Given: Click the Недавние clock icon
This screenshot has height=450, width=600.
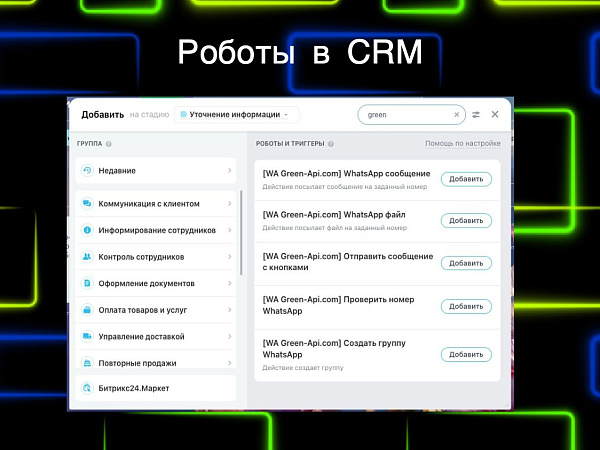Looking at the screenshot, I should (87, 170).
